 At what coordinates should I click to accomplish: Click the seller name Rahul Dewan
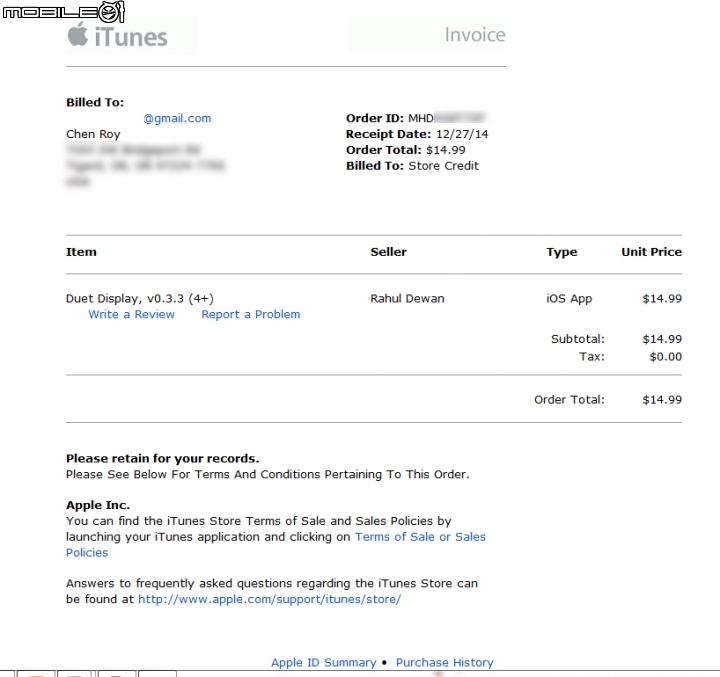coord(407,299)
